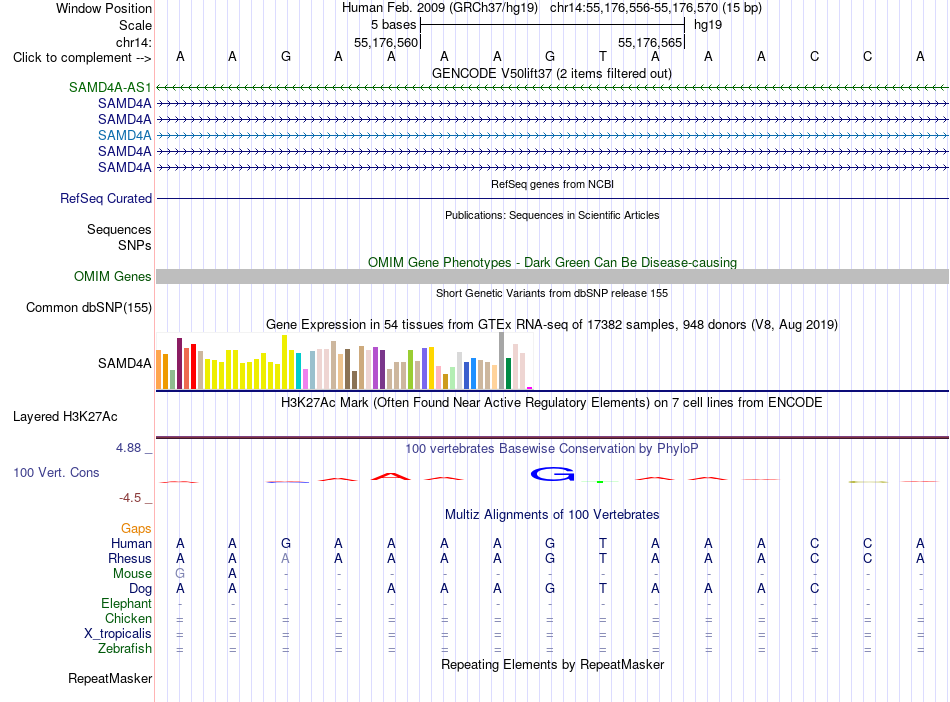Screen dimensions: 950x702
Task: Click the H3K27Ac Mark ENCODE title
Action: pos(551,403)
